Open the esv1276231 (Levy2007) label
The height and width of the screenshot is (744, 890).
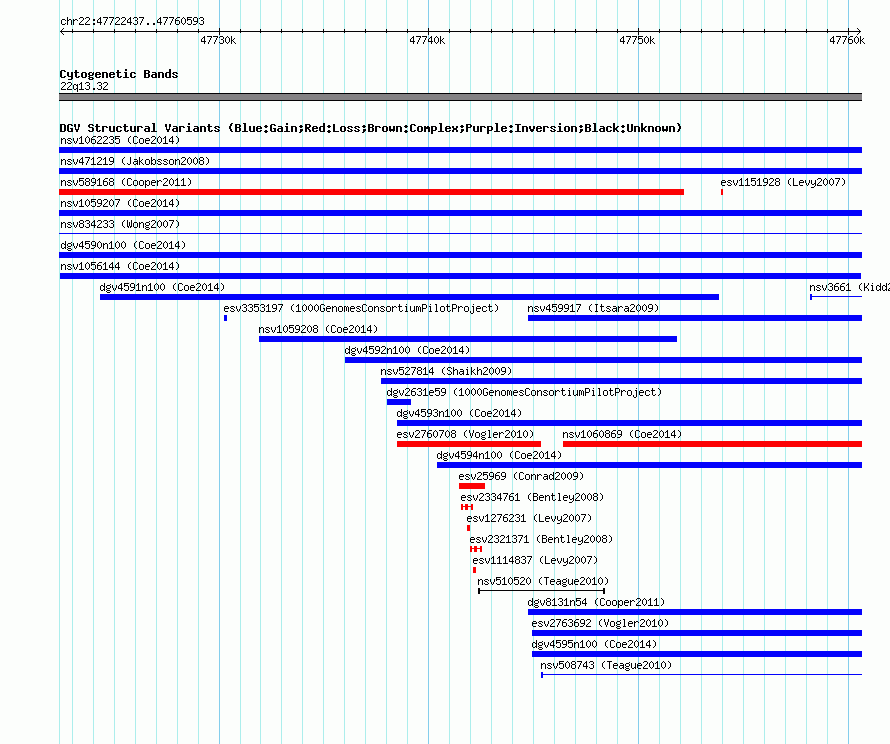529,518
